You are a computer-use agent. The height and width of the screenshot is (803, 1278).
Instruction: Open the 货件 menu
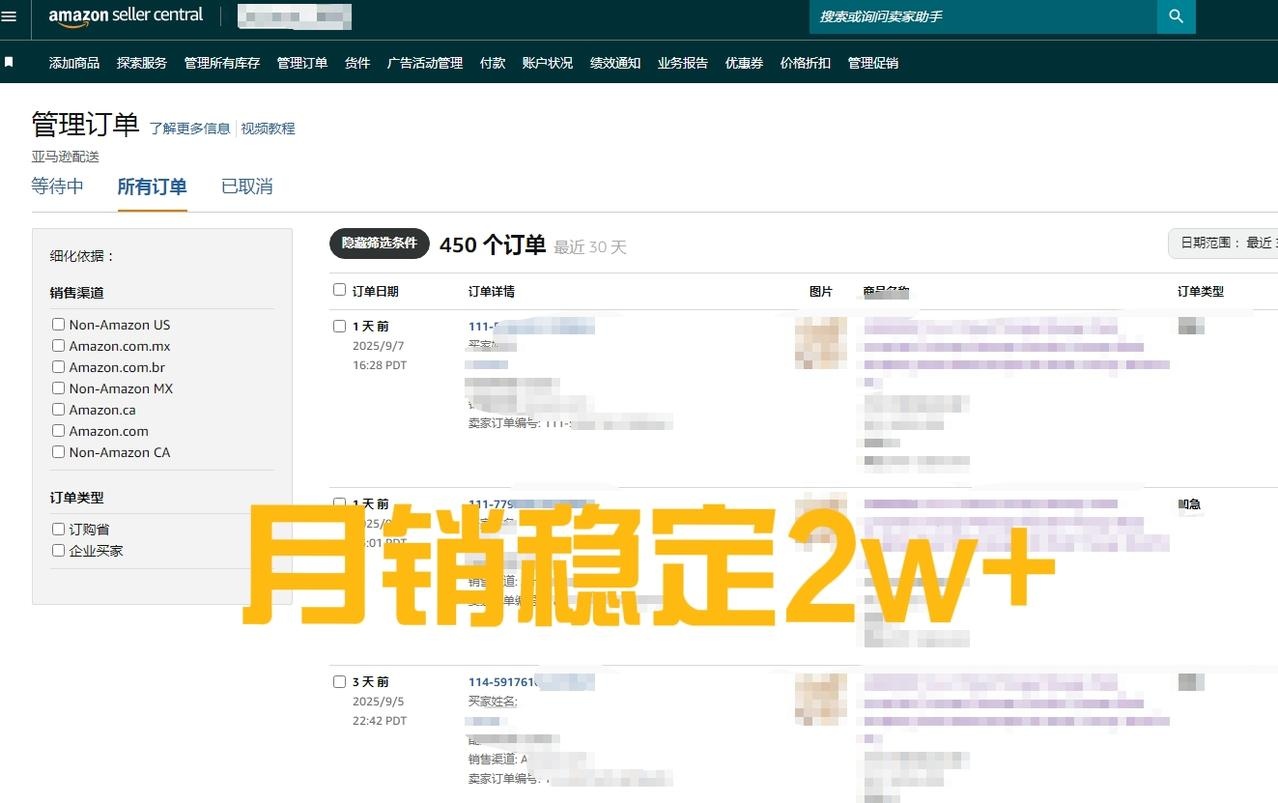pyautogui.click(x=357, y=63)
